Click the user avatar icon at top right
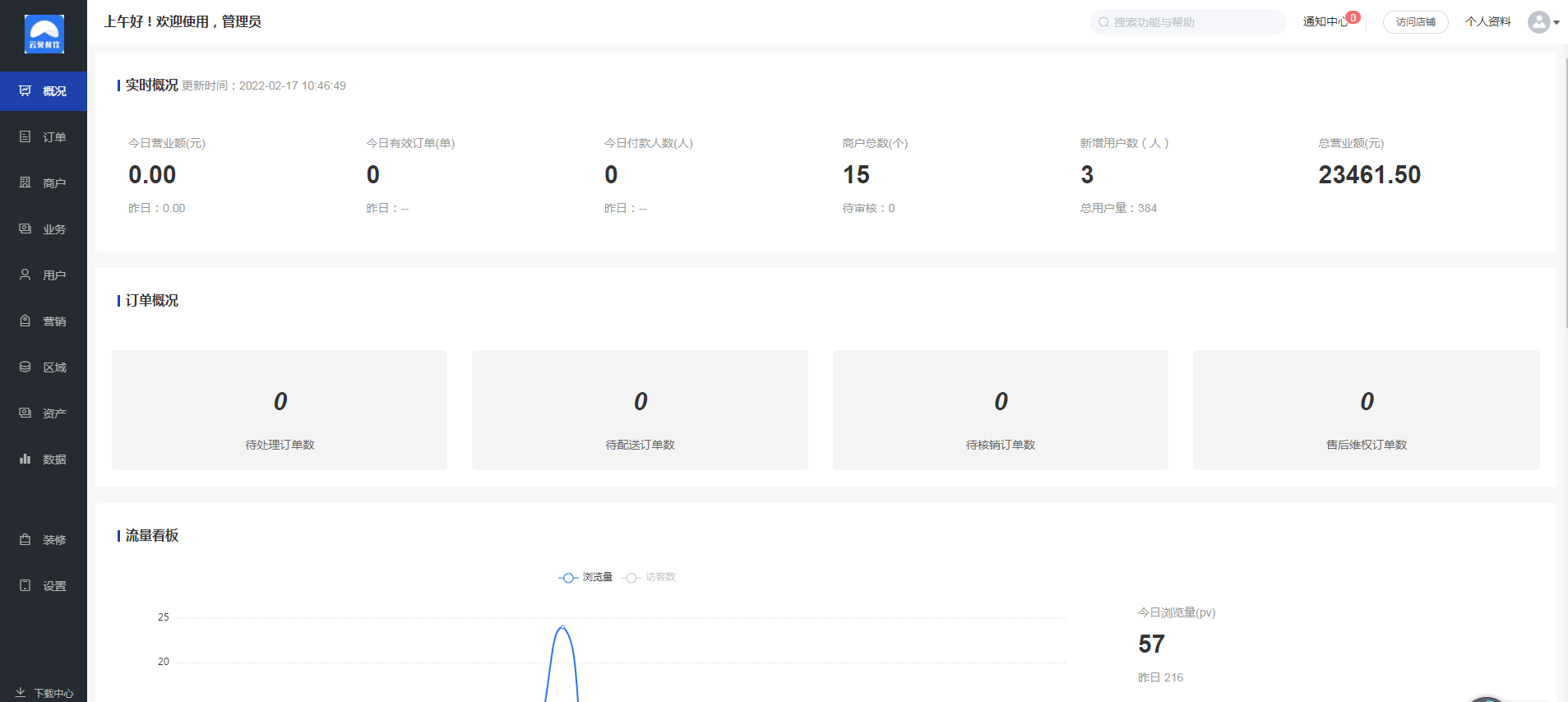Viewport: 1568px width, 702px height. [x=1539, y=22]
